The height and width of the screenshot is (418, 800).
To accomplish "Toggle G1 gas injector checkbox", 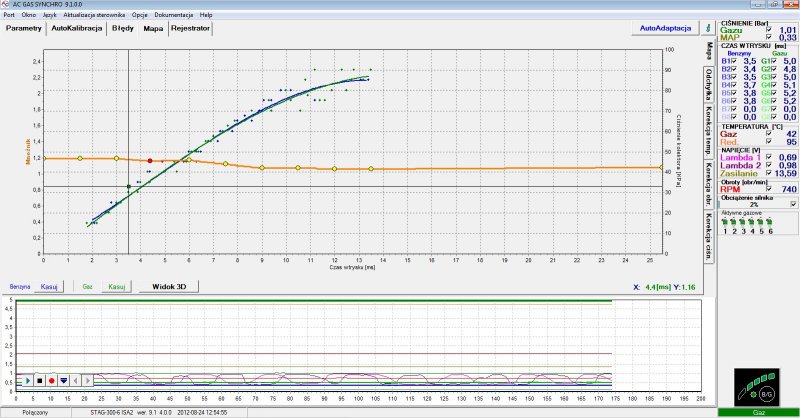I will 774,61.
